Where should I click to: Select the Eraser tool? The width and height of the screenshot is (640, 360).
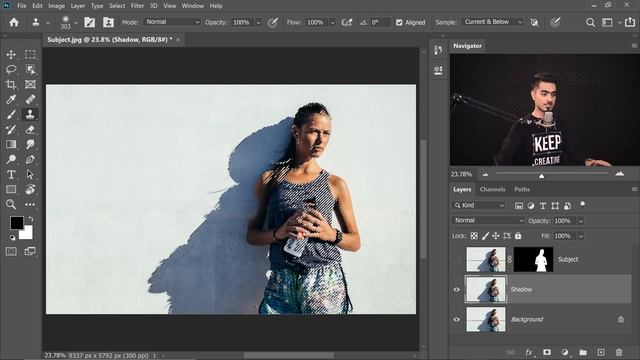click(x=30, y=130)
